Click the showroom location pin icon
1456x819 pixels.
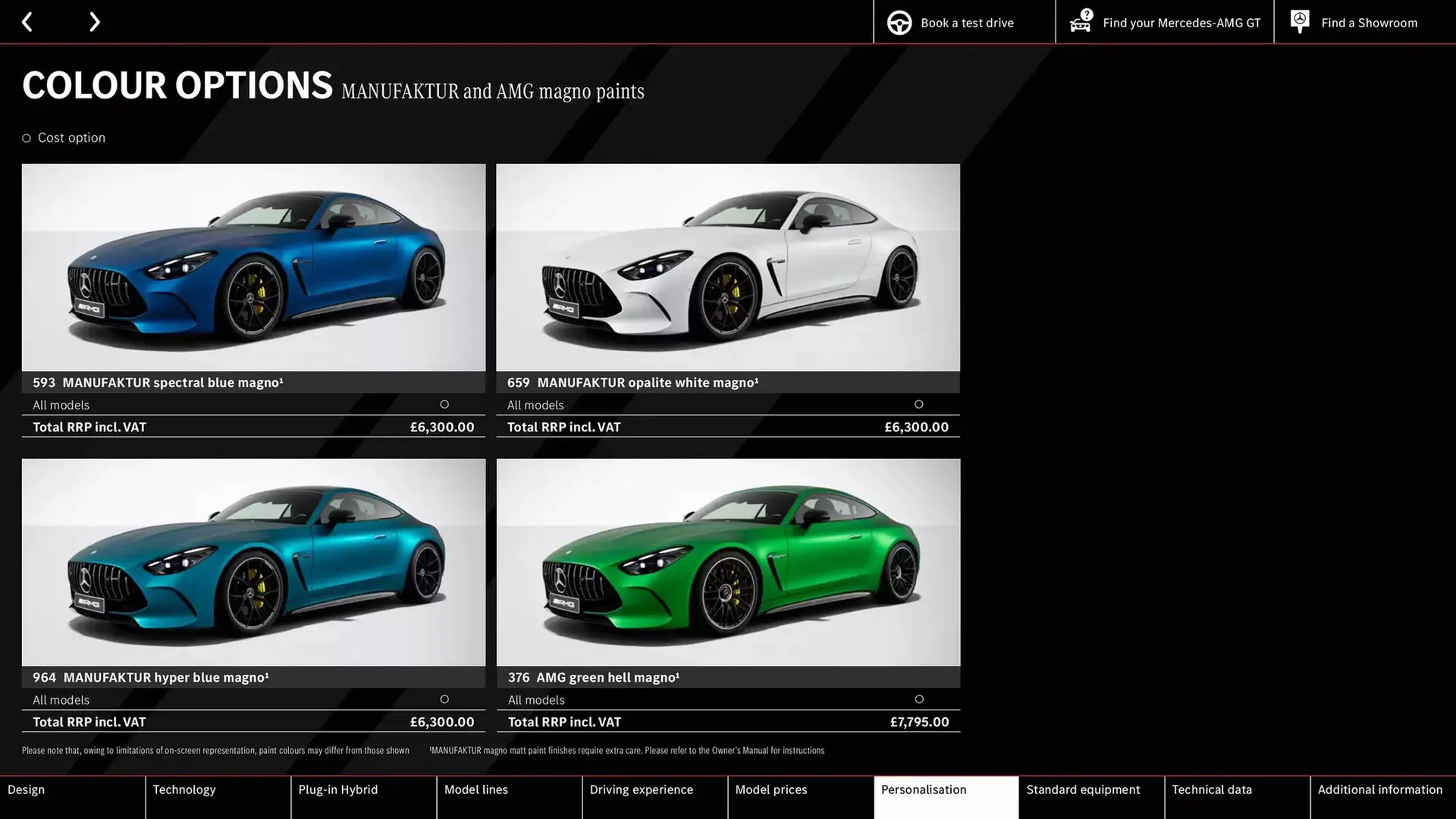[x=1300, y=22]
